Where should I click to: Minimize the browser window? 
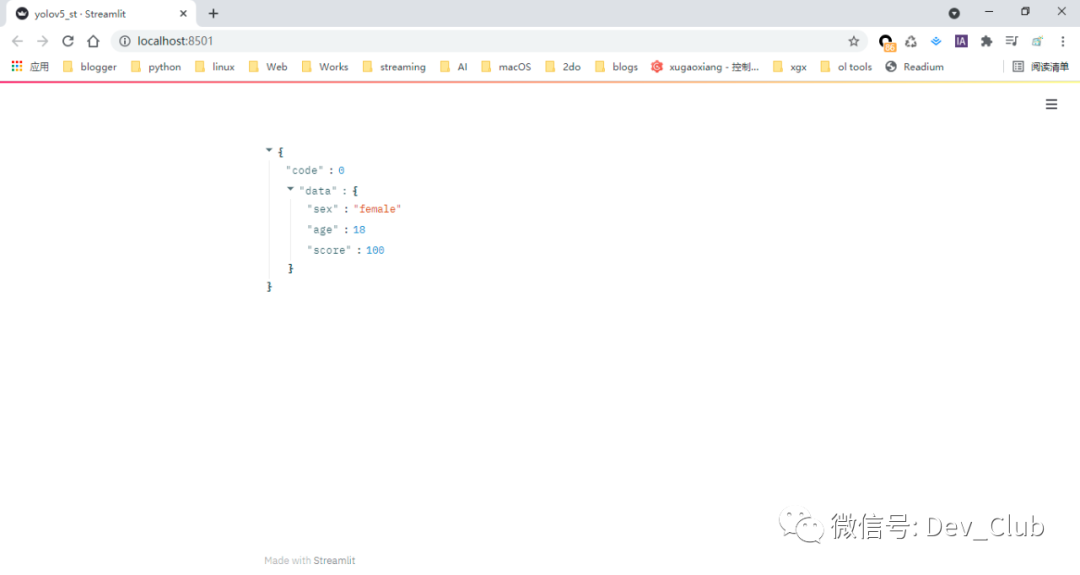click(989, 12)
